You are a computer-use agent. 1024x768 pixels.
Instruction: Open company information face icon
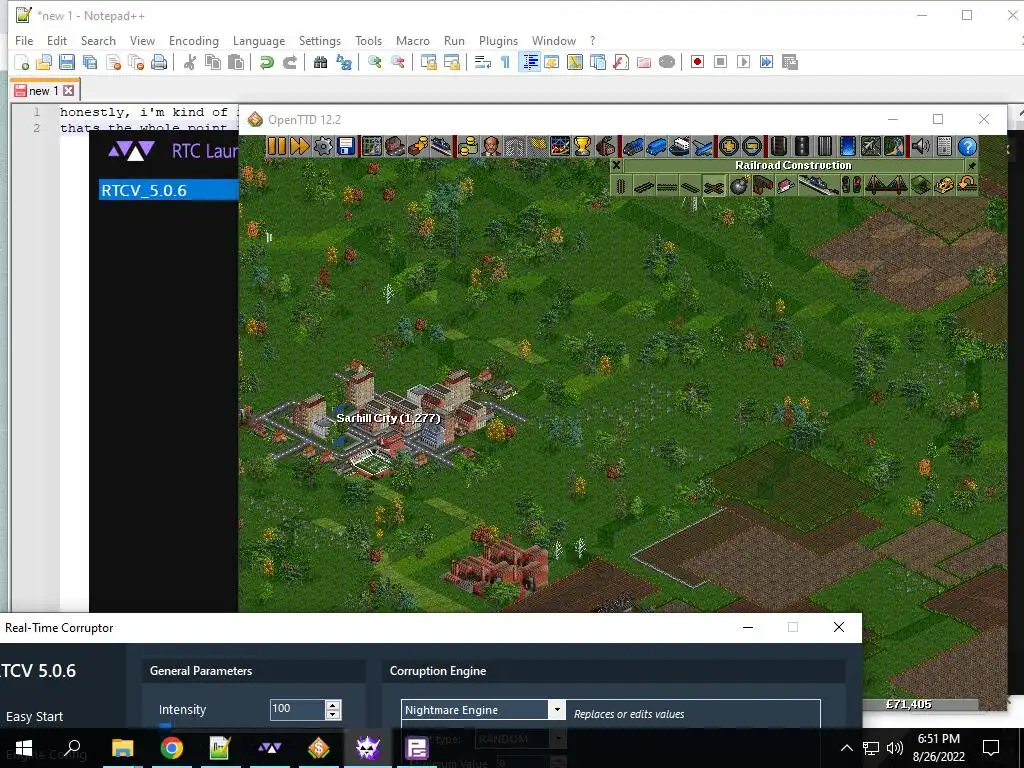pos(491,146)
